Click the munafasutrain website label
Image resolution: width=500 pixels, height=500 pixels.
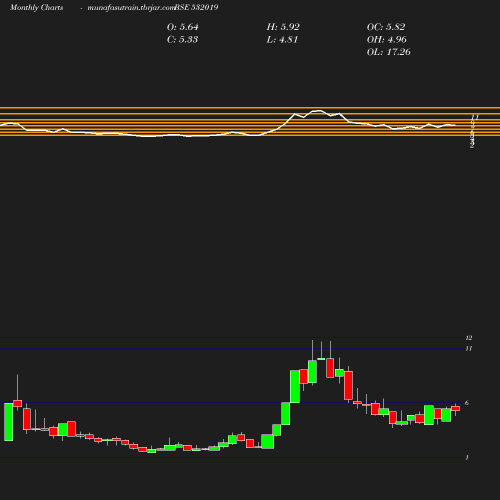(131, 7)
